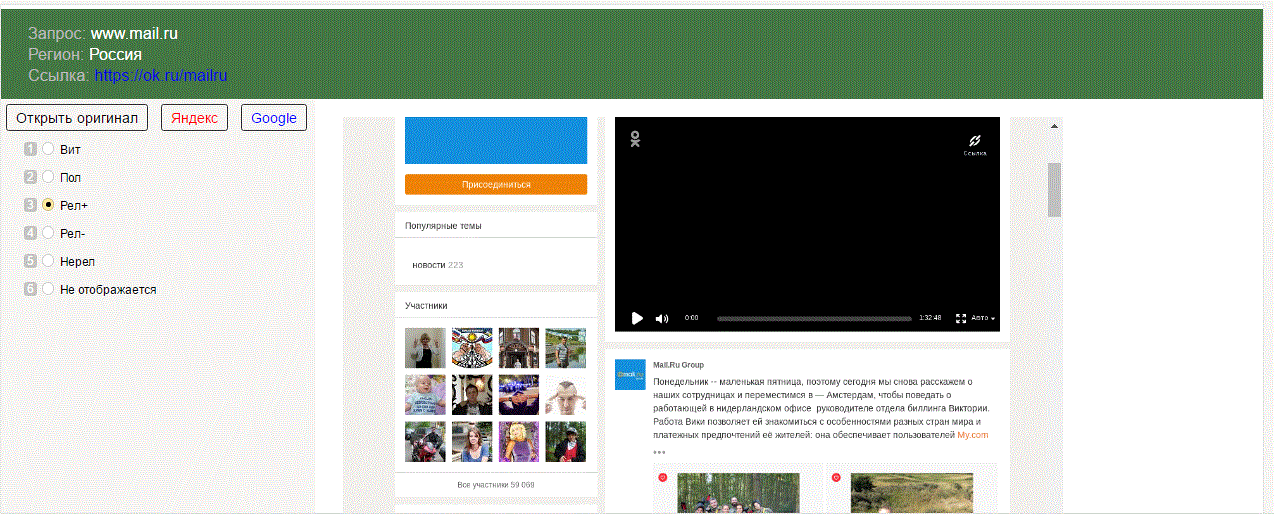Select the Вит radio option
This screenshot has height=521, width=1274.
tap(48, 149)
